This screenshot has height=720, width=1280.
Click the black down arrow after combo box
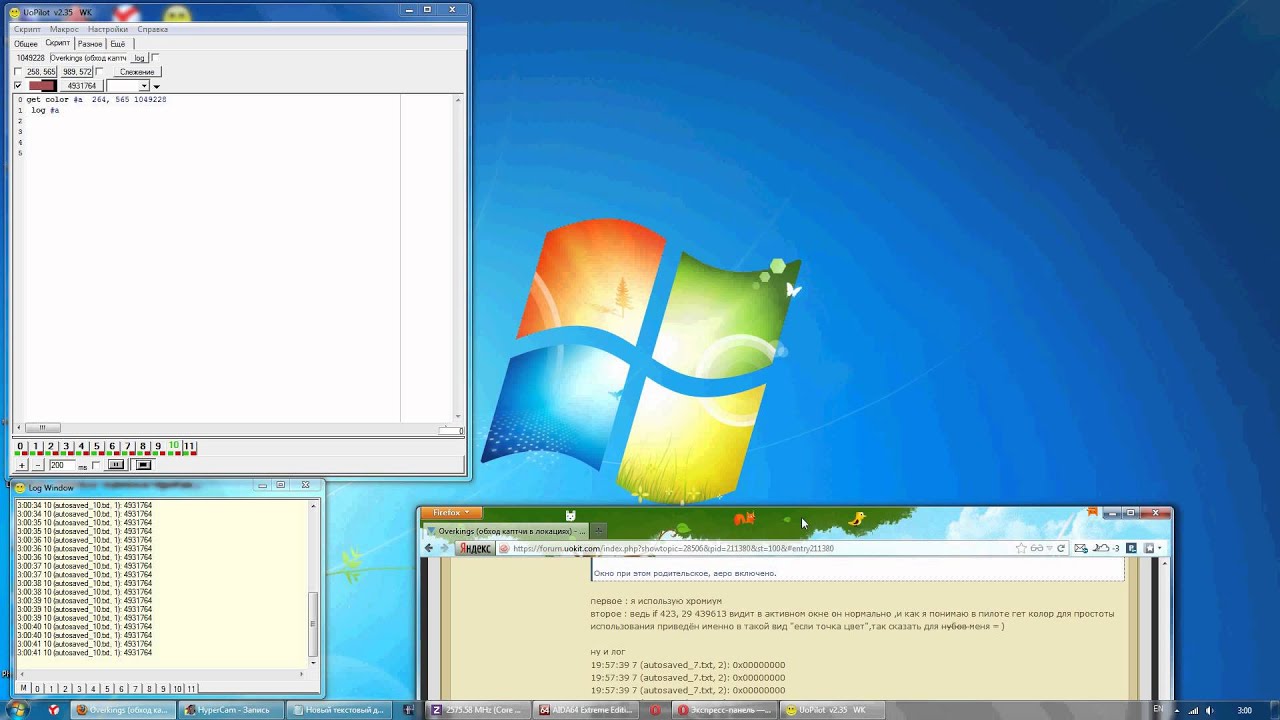tap(156, 87)
